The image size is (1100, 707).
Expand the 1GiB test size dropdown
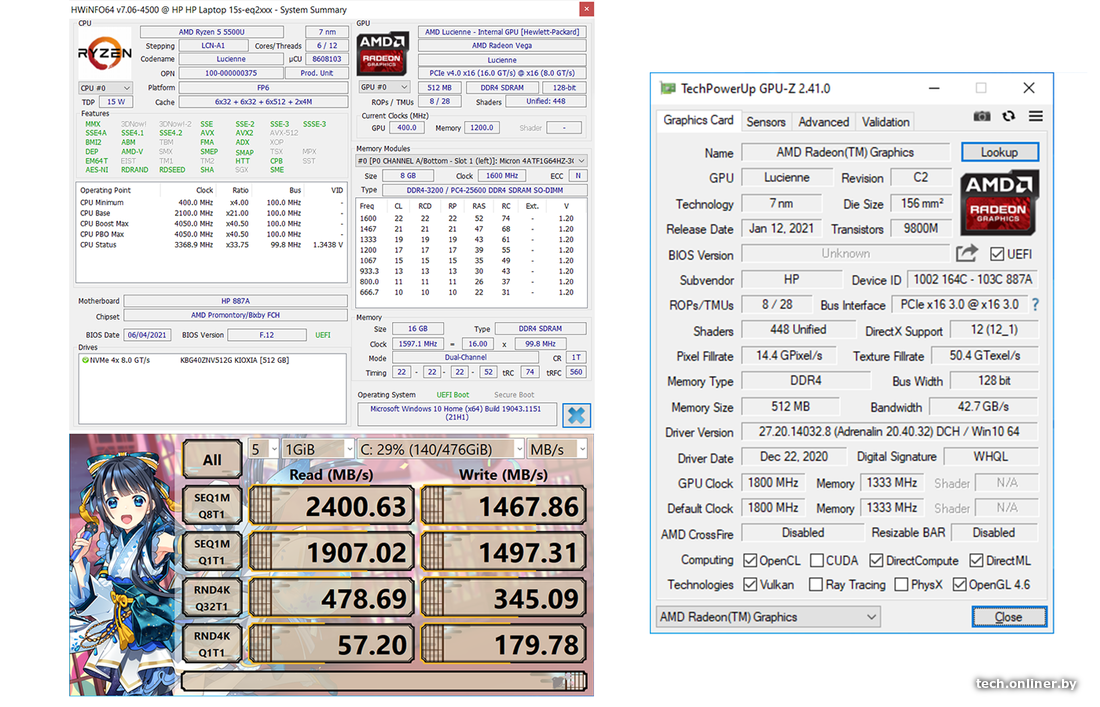[318, 449]
